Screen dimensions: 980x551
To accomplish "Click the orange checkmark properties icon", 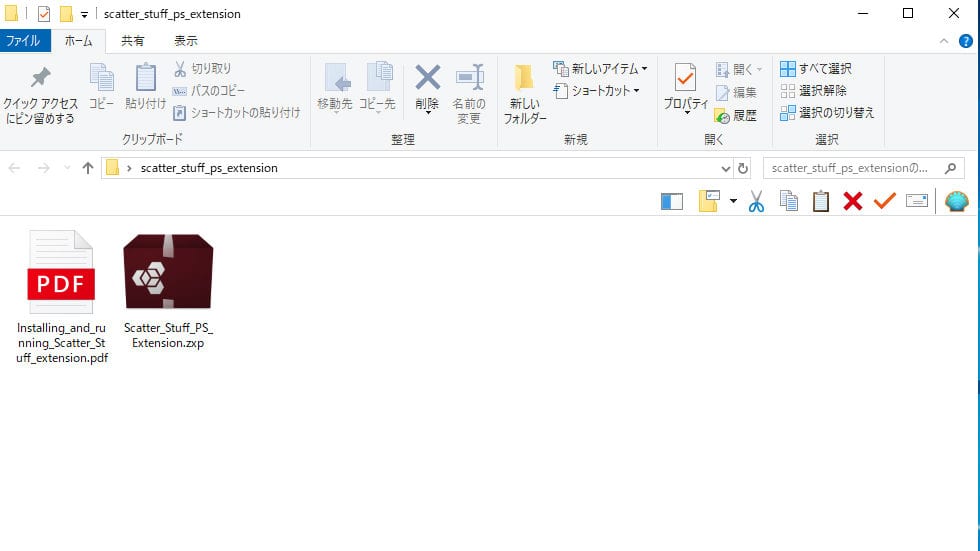I will pos(884,201).
